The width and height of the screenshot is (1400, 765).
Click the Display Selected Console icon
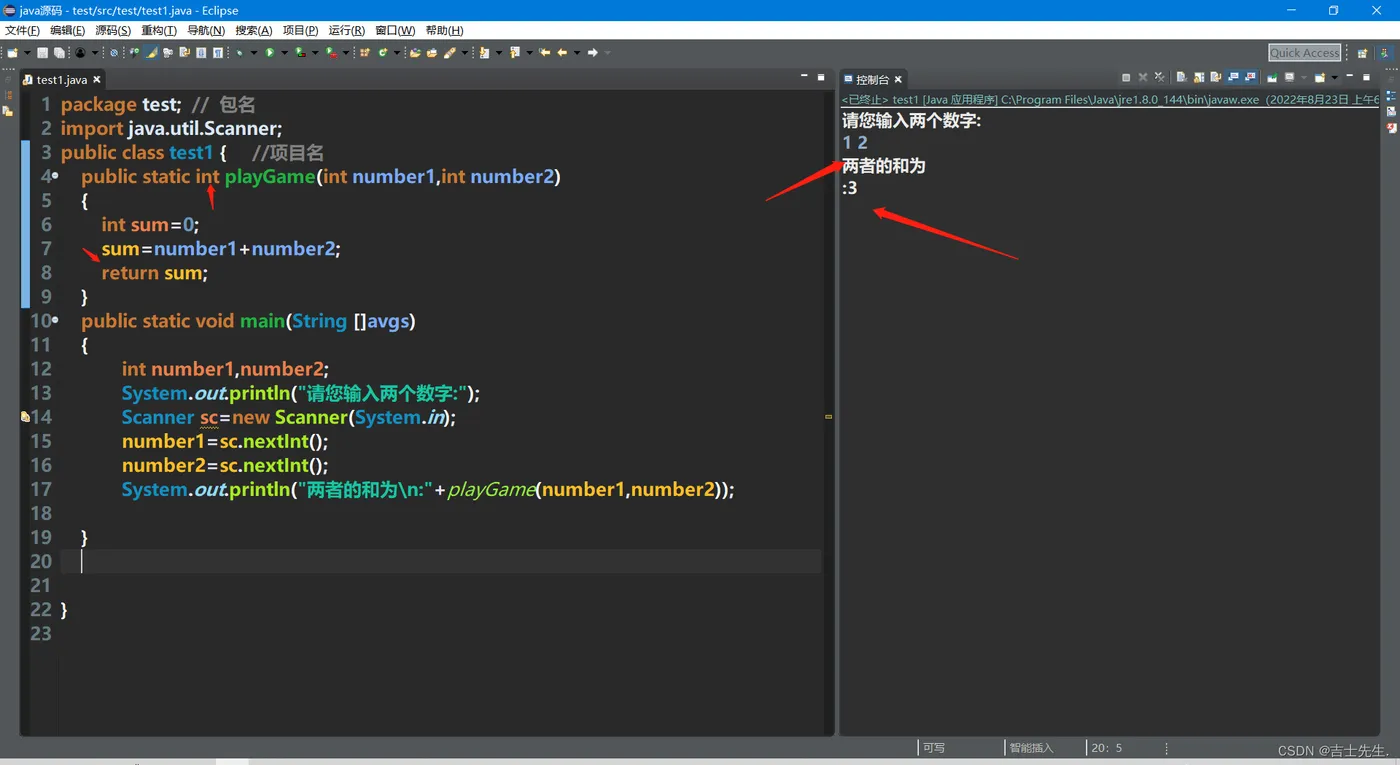(x=1289, y=77)
